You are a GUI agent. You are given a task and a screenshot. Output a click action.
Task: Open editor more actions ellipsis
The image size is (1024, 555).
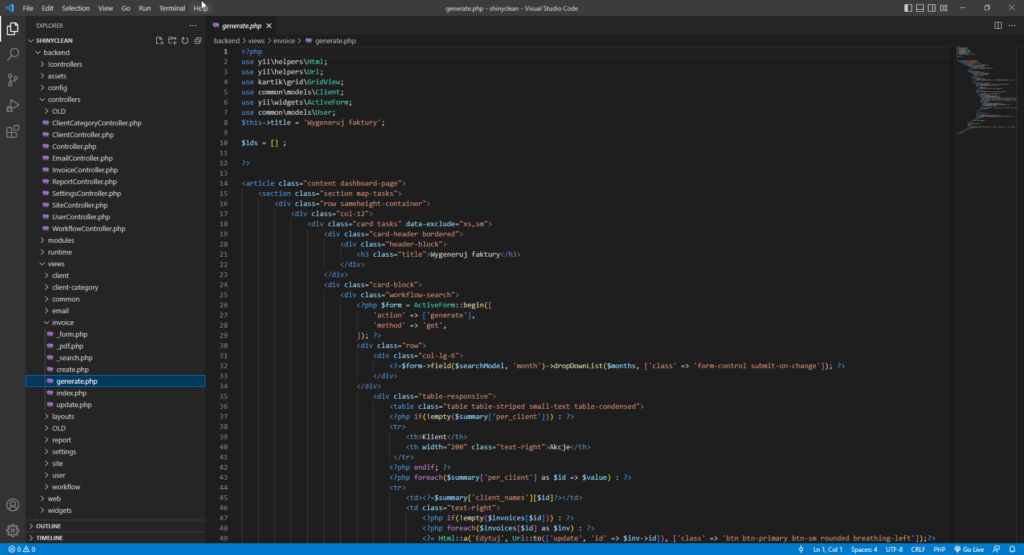point(1012,25)
